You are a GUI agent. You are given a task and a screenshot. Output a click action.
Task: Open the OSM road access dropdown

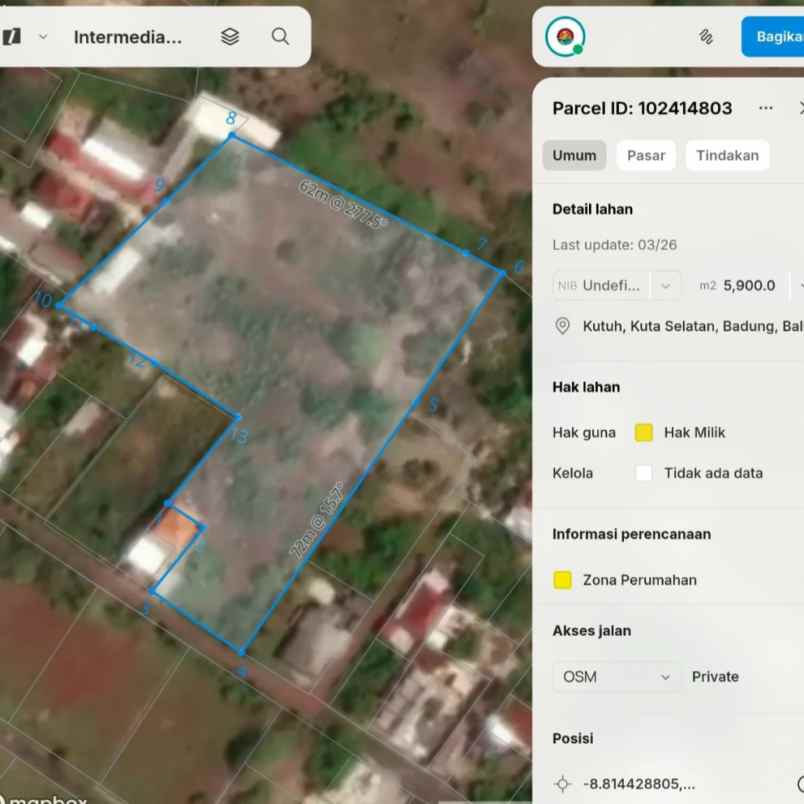[617, 677]
